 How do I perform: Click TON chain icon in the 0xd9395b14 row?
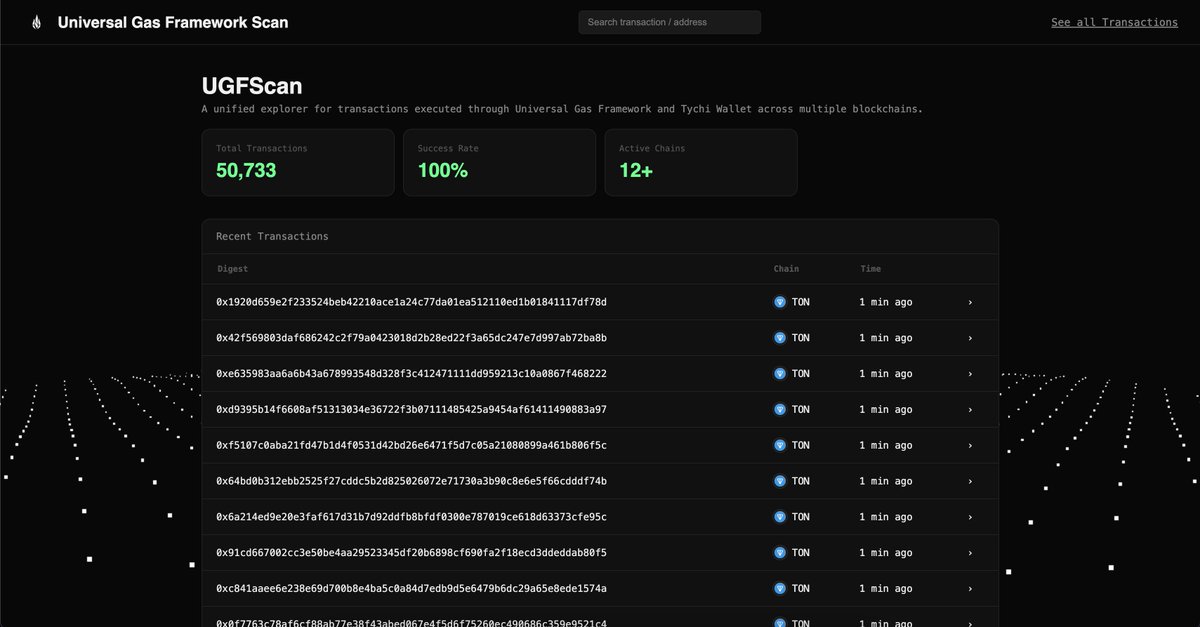[x=780, y=409]
